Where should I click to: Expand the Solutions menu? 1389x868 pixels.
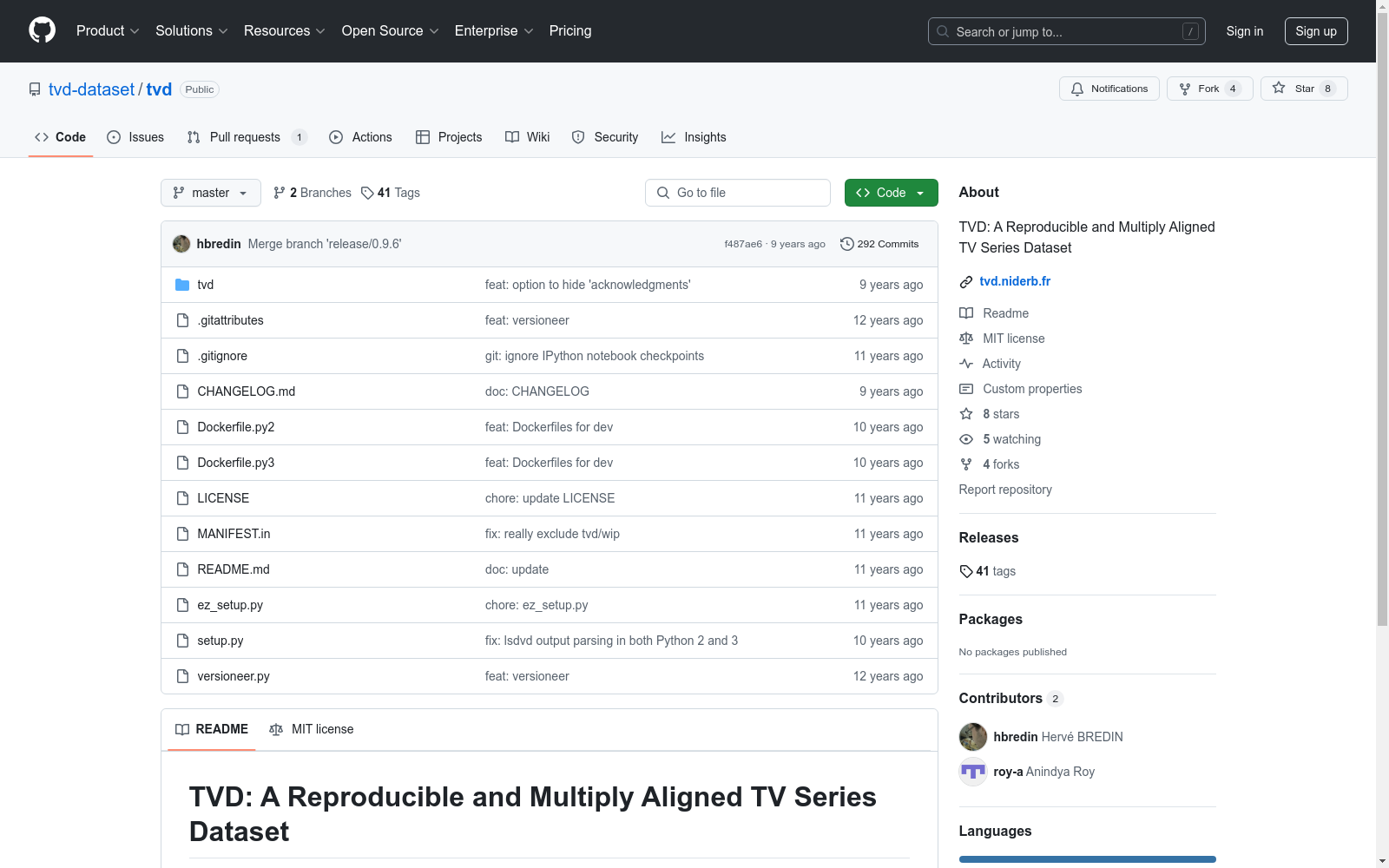pos(192,30)
